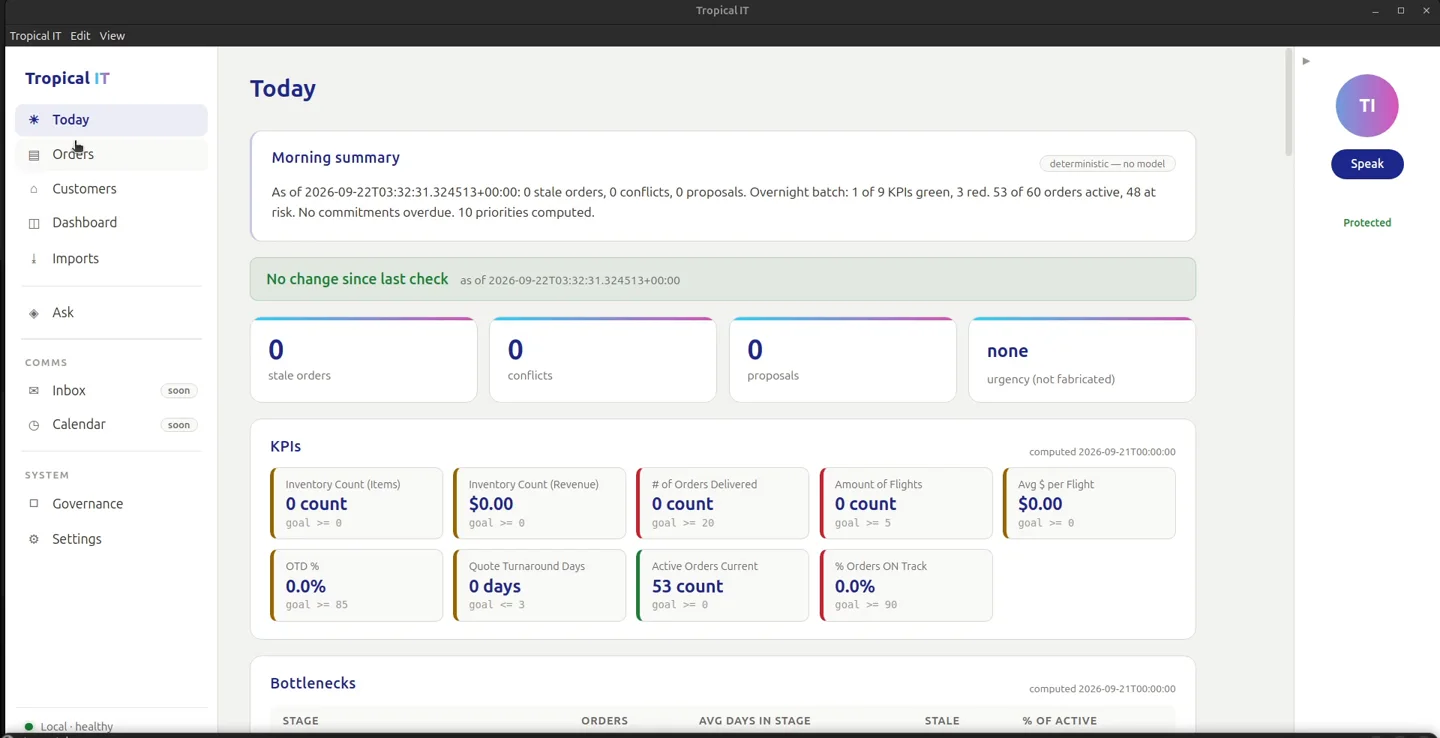Click the green health status dot
This screenshot has height=738, width=1440.
click(29, 727)
